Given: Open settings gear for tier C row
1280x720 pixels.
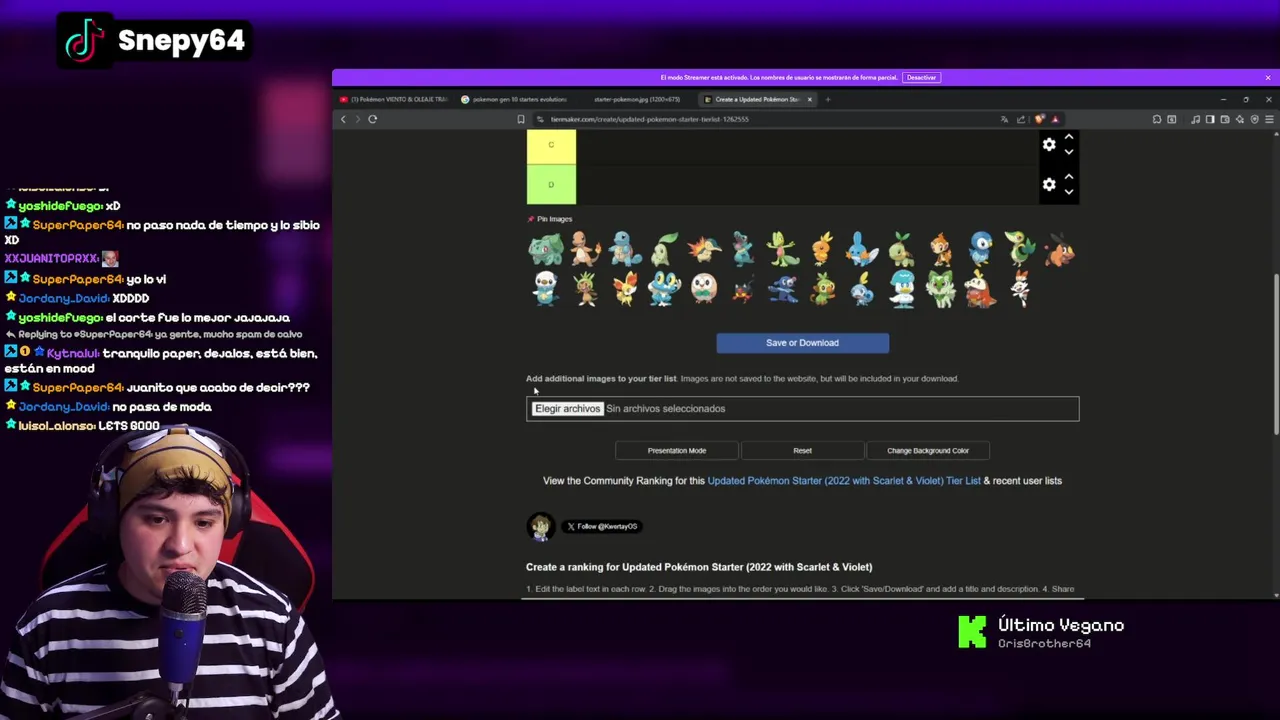Looking at the screenshot, I should (1049, 145).
